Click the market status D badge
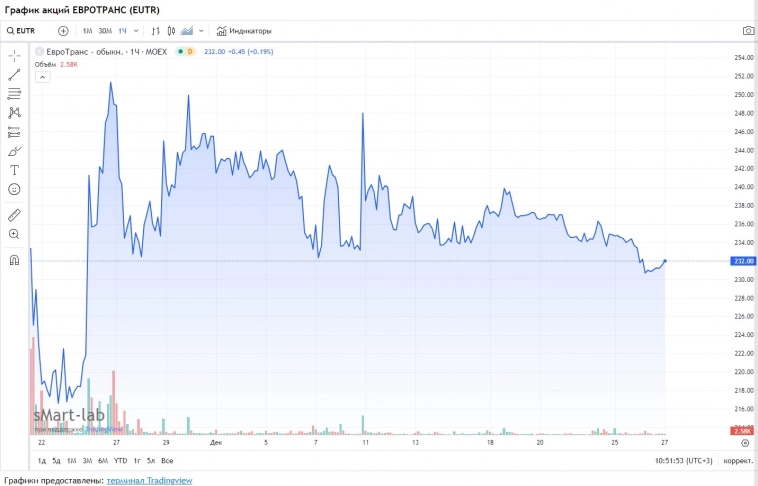Screen dimensions: 758x486 pos(190,51)
